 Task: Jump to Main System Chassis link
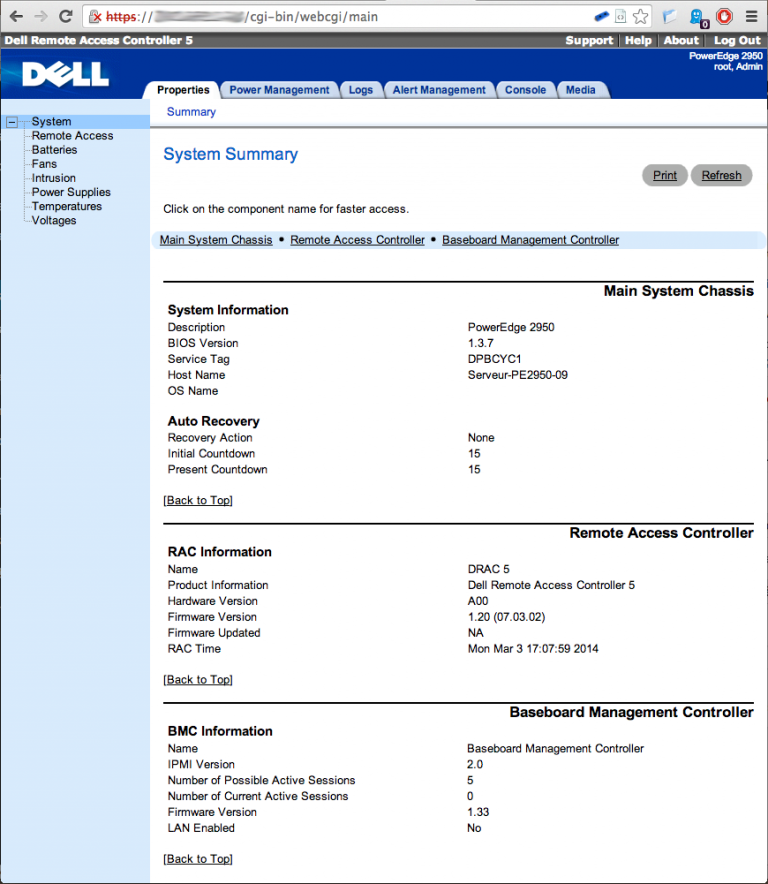(216, 240)
